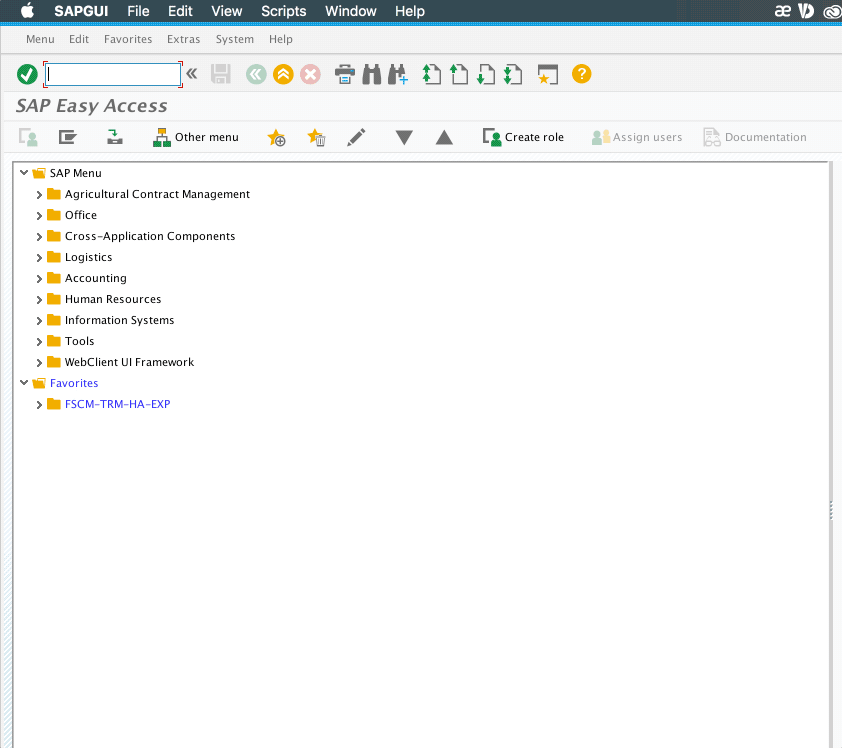
Task: Click the green Back arrow icon
Action: [x=256, y=74]
